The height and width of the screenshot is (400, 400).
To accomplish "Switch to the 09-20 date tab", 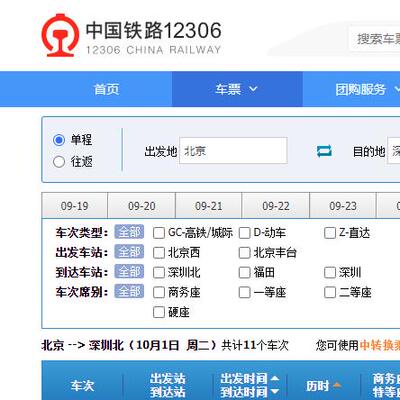I will coord(142,206).
